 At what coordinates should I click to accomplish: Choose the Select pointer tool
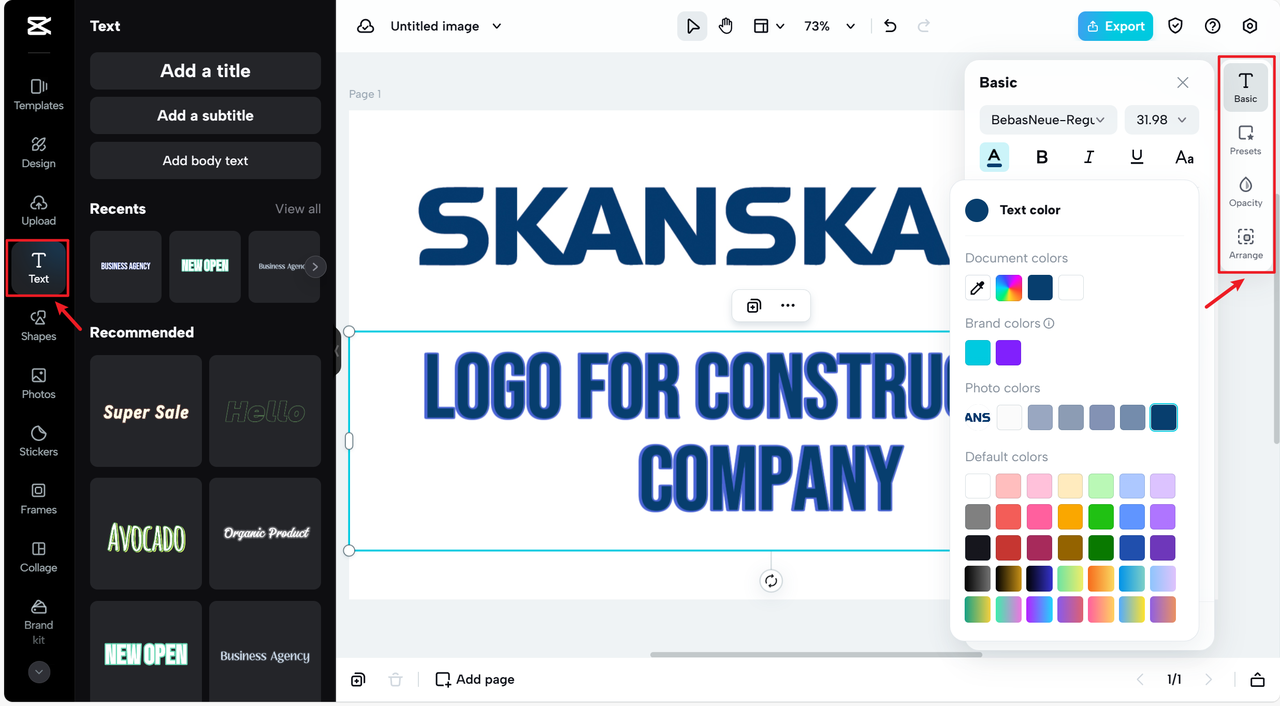[692, 26]
